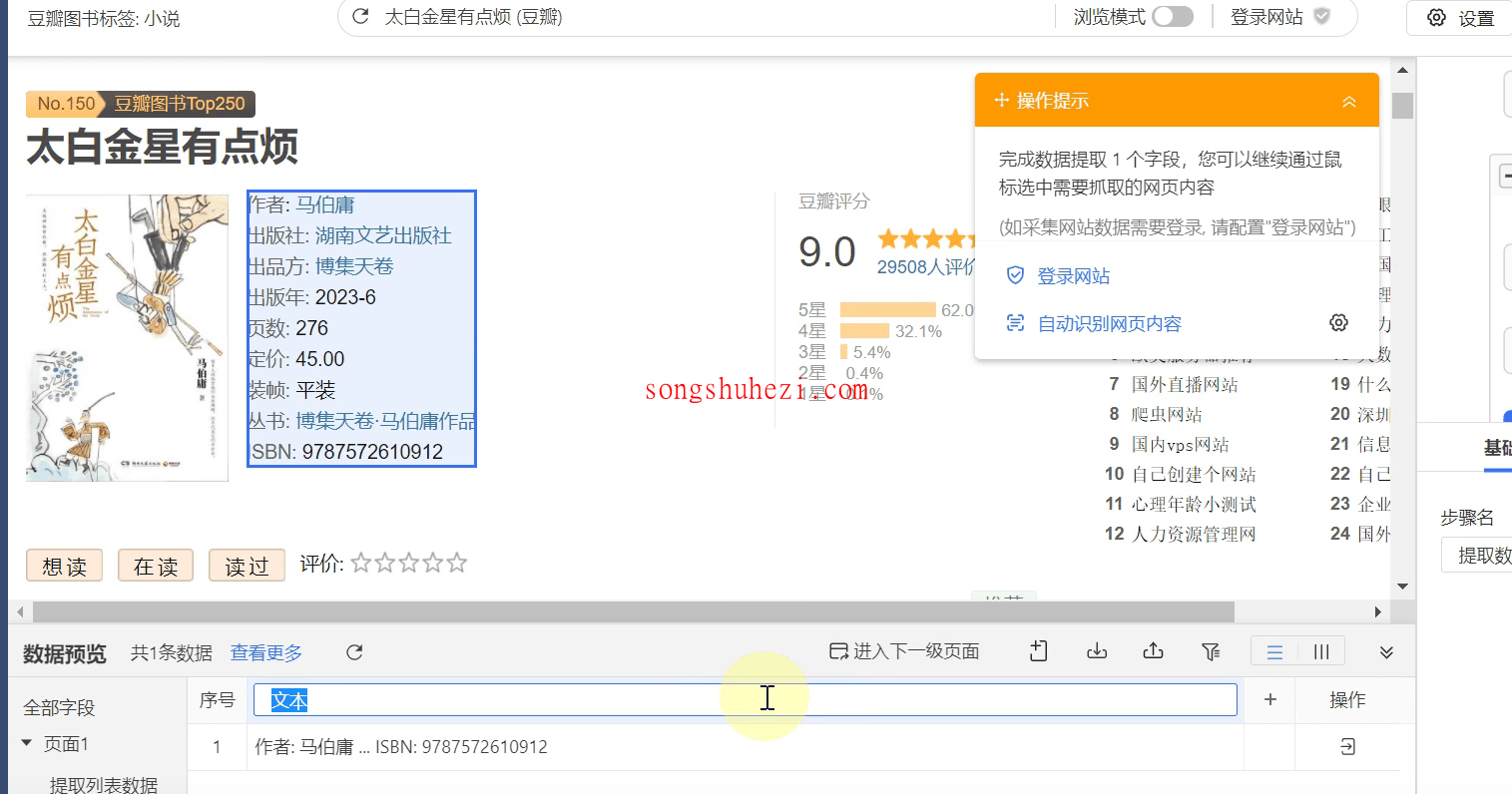Screen dimensions: 1512x794
Task: Select 提取列表数据 tree item
Action: pyautogui.click(x=104, y=784)
